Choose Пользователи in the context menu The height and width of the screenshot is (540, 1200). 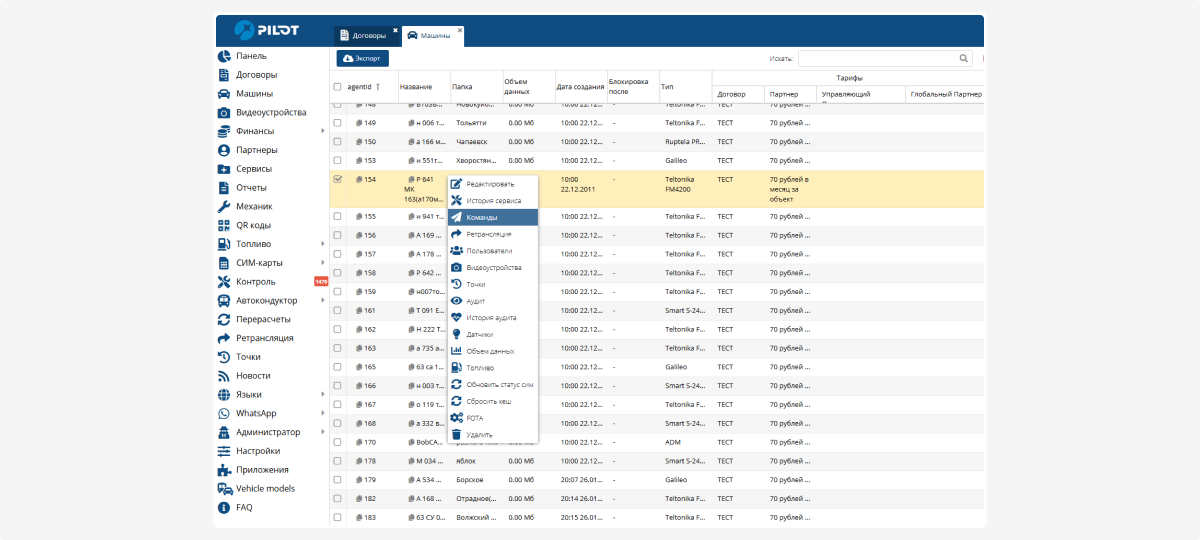tap(492, 251)
